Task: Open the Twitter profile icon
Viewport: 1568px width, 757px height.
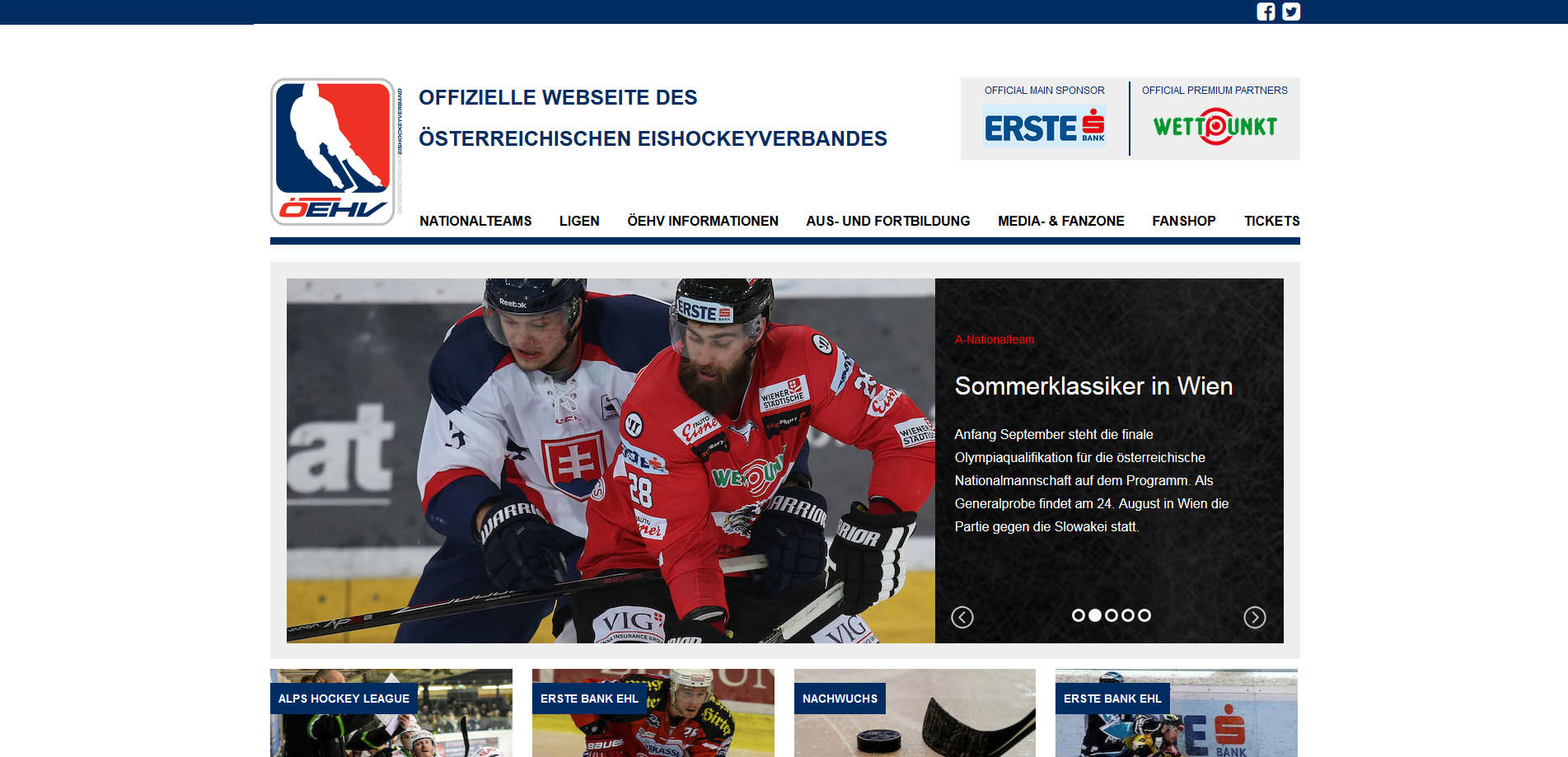Action: [x=1291, y=12]
